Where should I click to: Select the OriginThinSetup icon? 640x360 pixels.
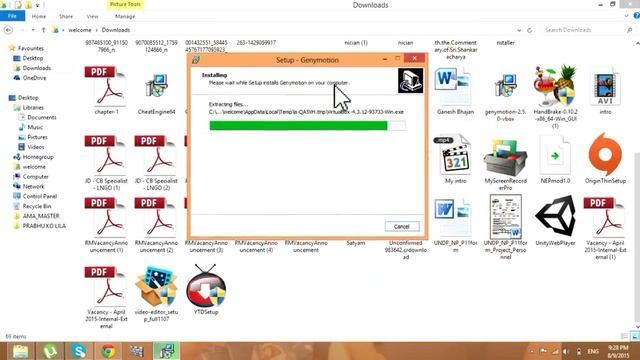[x=605, y=154]
